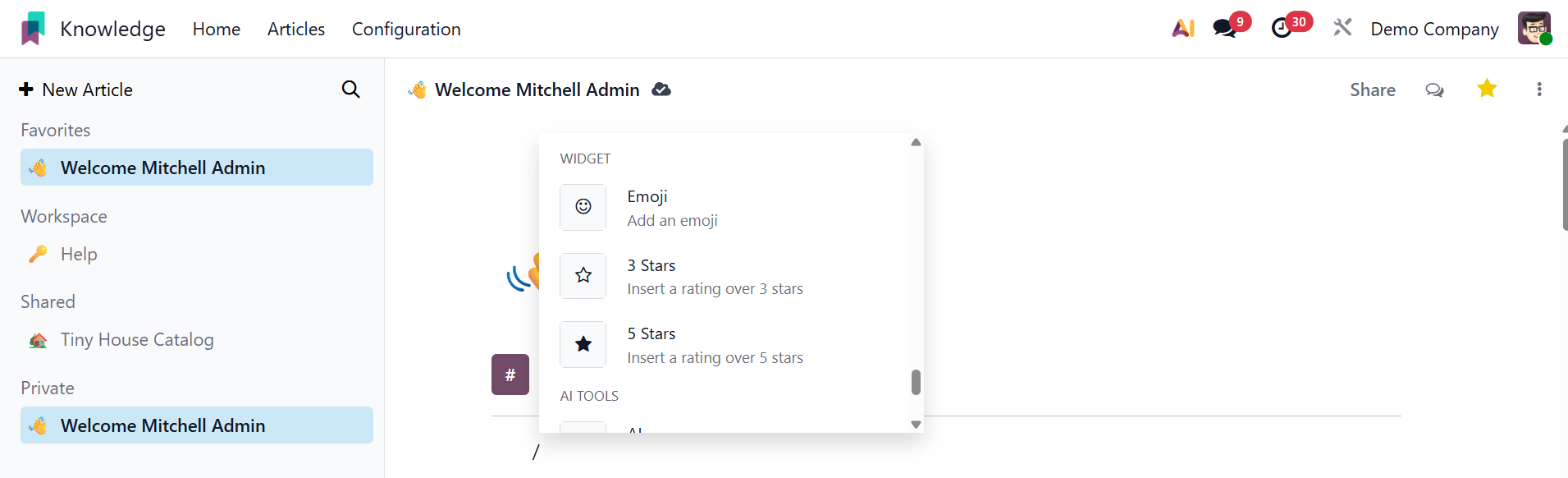1568x478 pixels.
Task: Open the article's three-dot options menu
Action: click(x=1539, y=90)
